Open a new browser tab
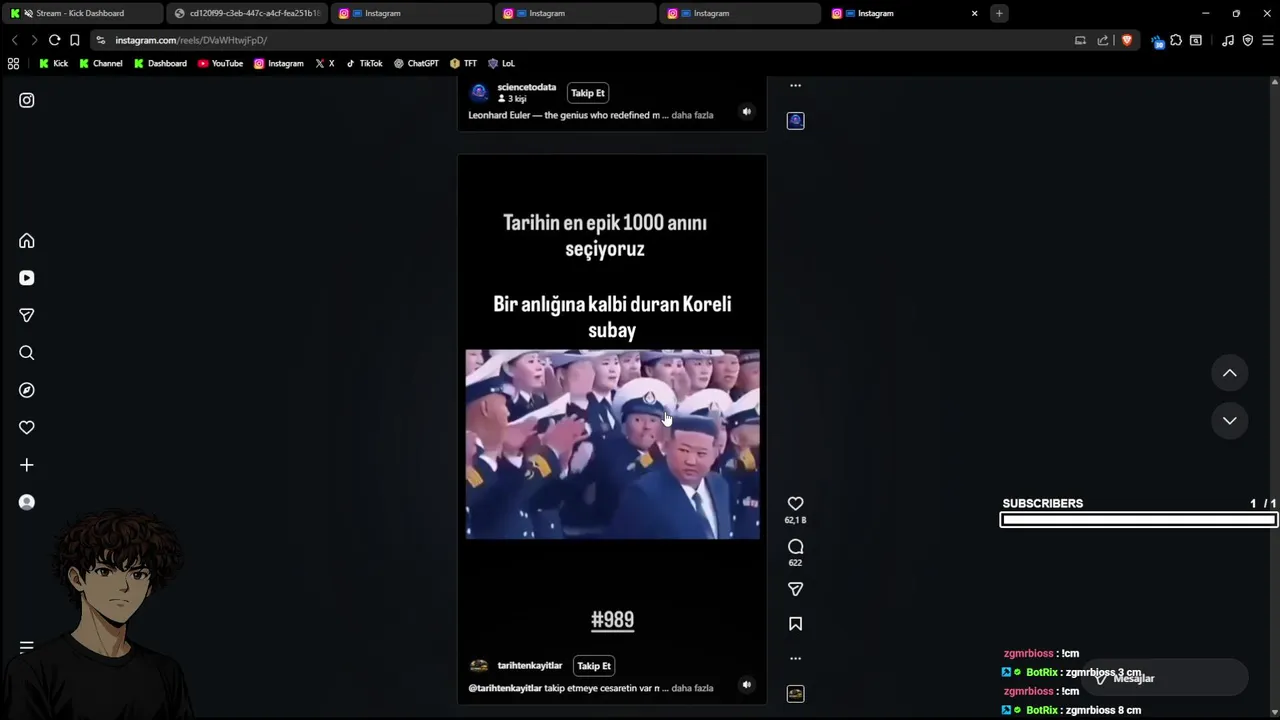The width and height of the screenshot is (1280, 720). tap(999, 13)
